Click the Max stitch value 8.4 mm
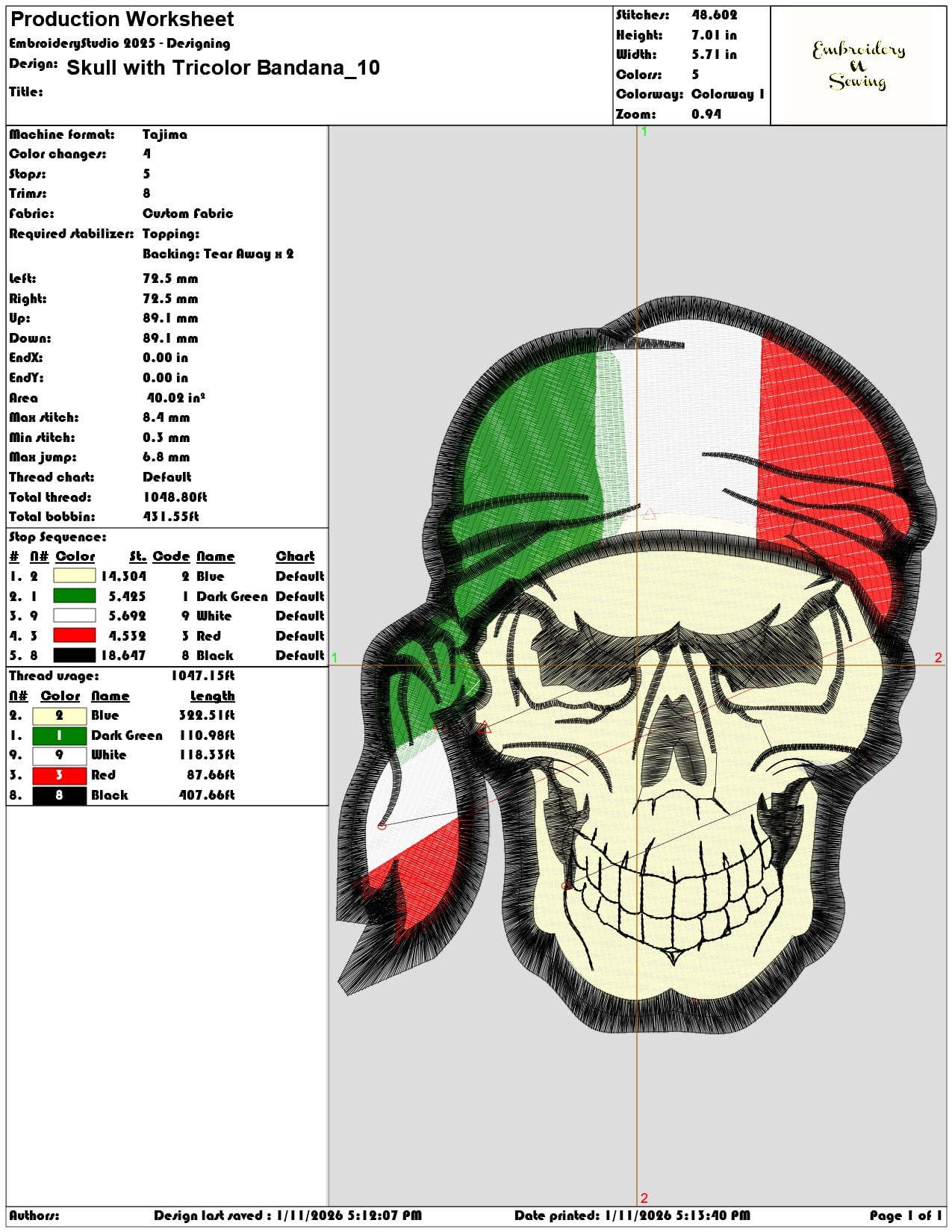This screenshot has width=952, height=1232. [x=166, y=417]
